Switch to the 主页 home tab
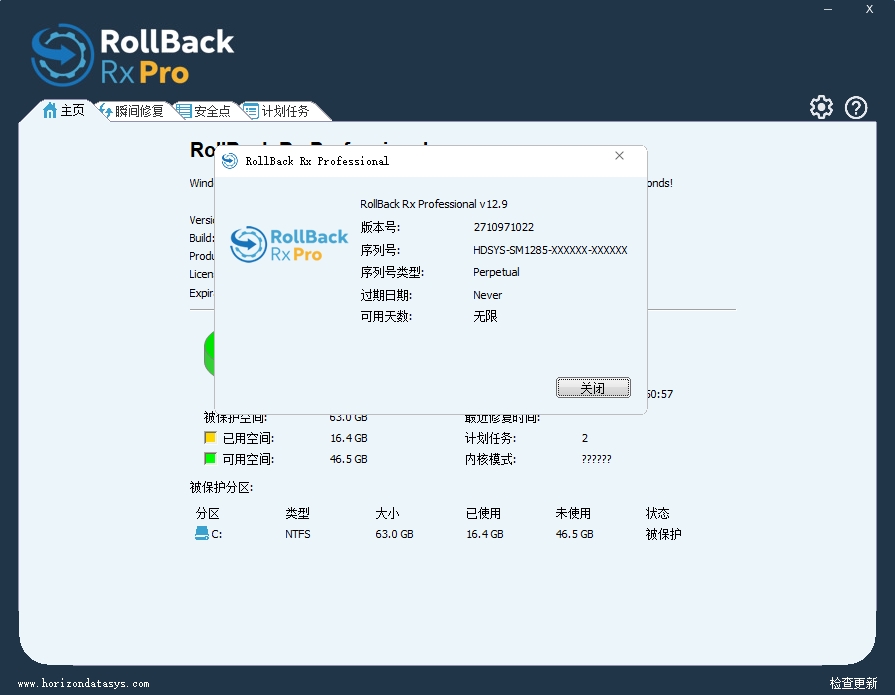Viewport: 895px width, 695px height. (x=64, y=110)
